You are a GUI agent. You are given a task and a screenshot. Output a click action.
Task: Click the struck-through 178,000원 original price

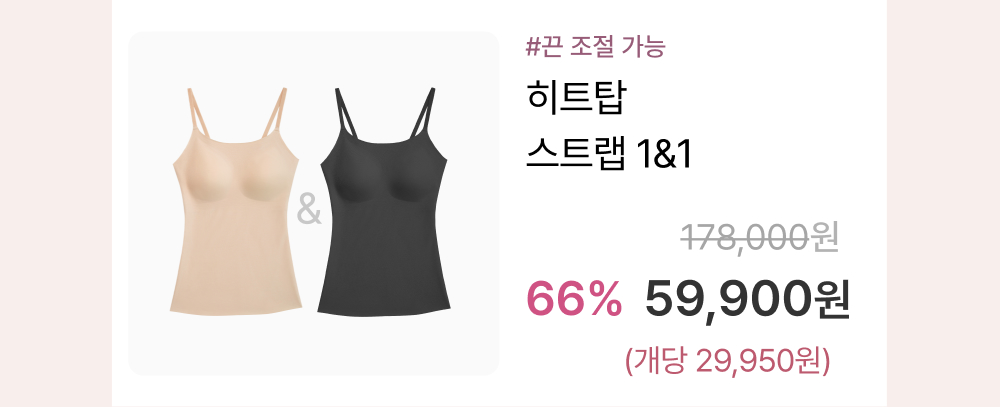[x=759, y=238]
